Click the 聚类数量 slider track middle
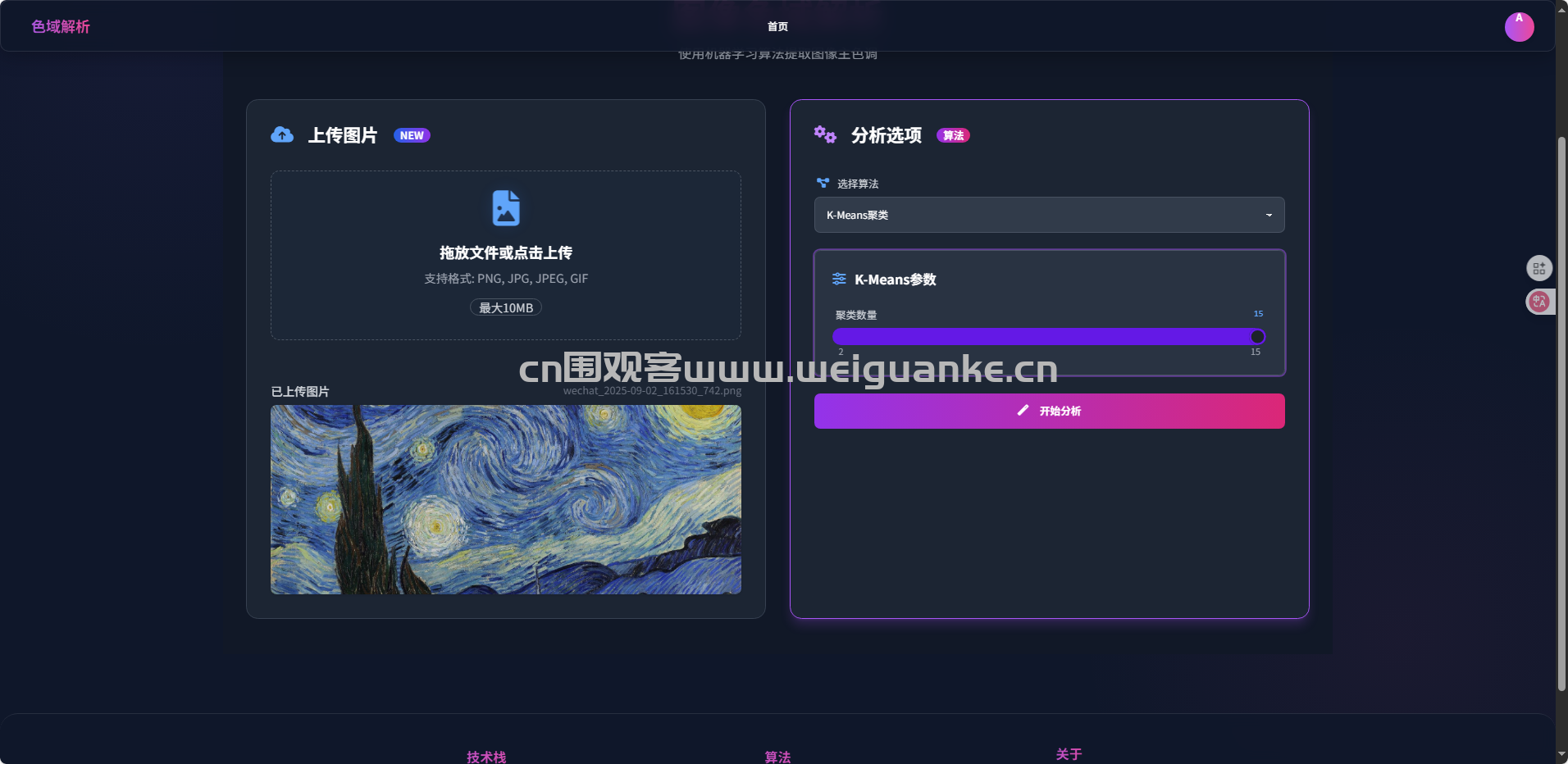Viewport: 1568px width, 764px height. [x=1049, y=336]
